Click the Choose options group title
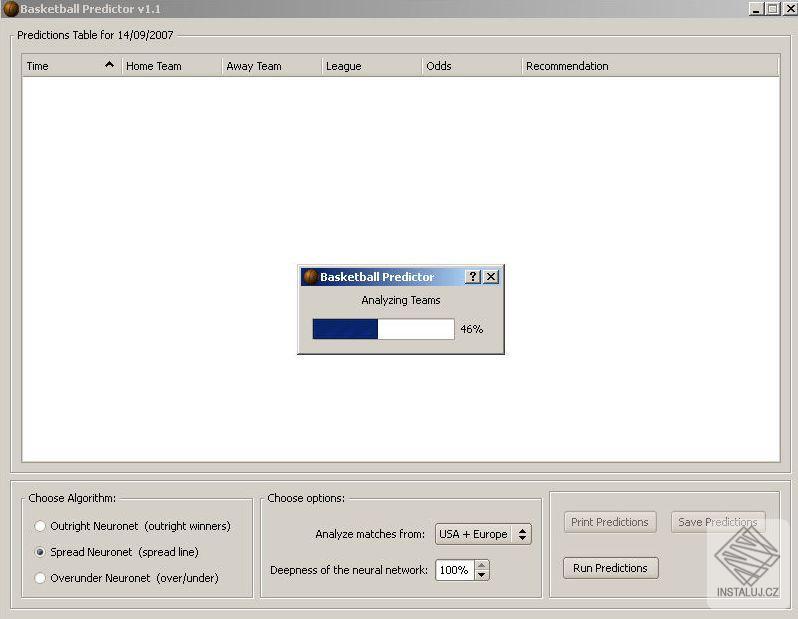This screenshot has width=798, height=619. click(x=306, y=498)
